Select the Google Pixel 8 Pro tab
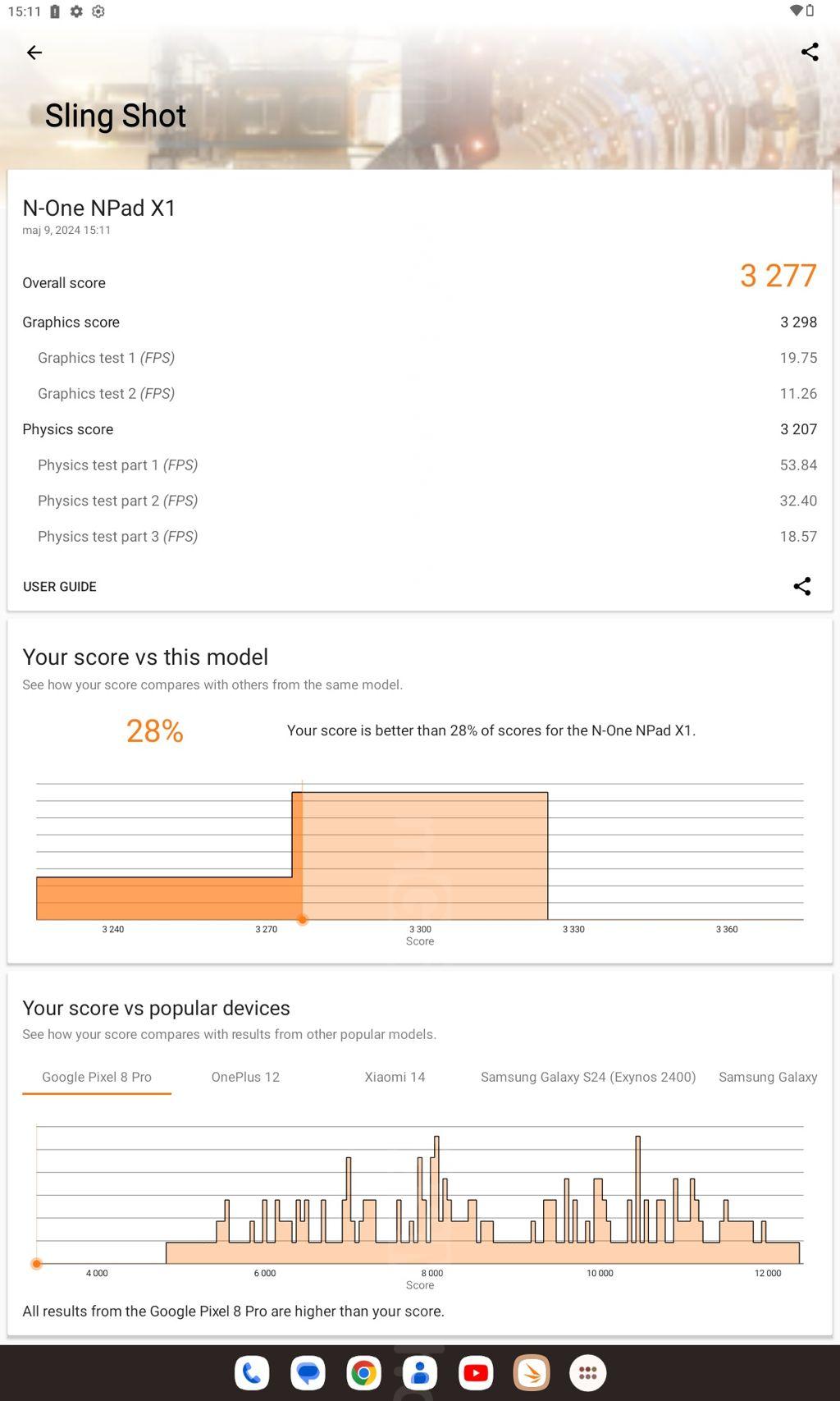The width and height of the screenshot is (840, 1401). click(97, 1077)
